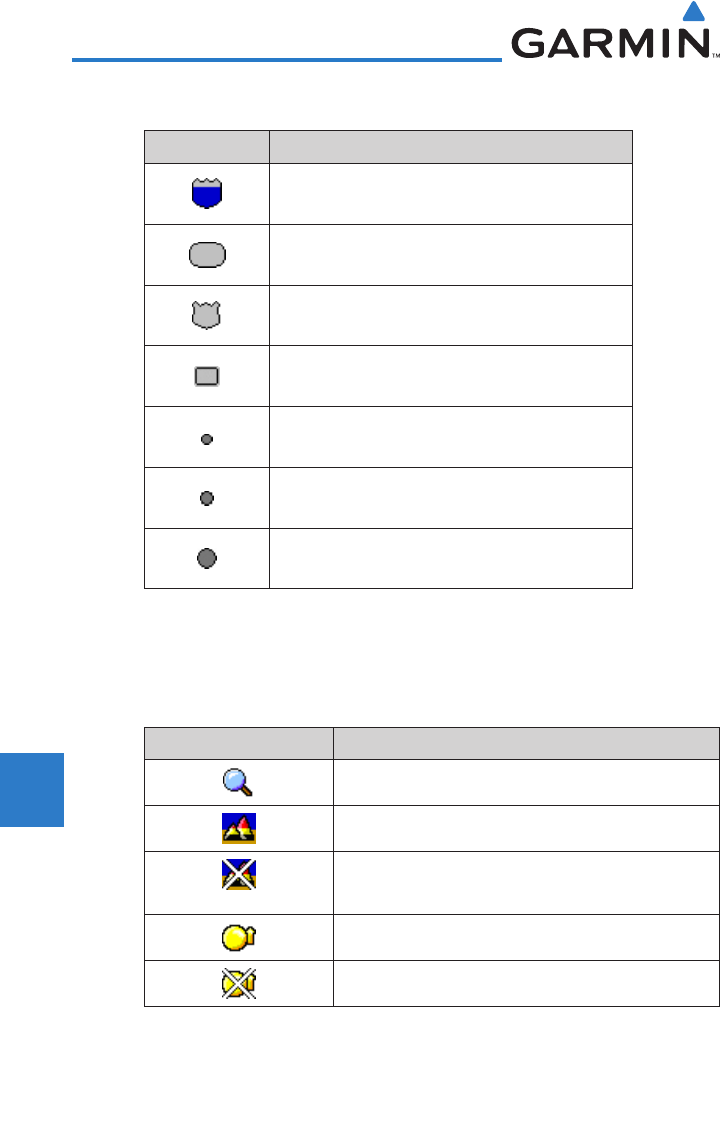Click the blank cell next to blue shield

pyautogui.click(x=450, y=193)
